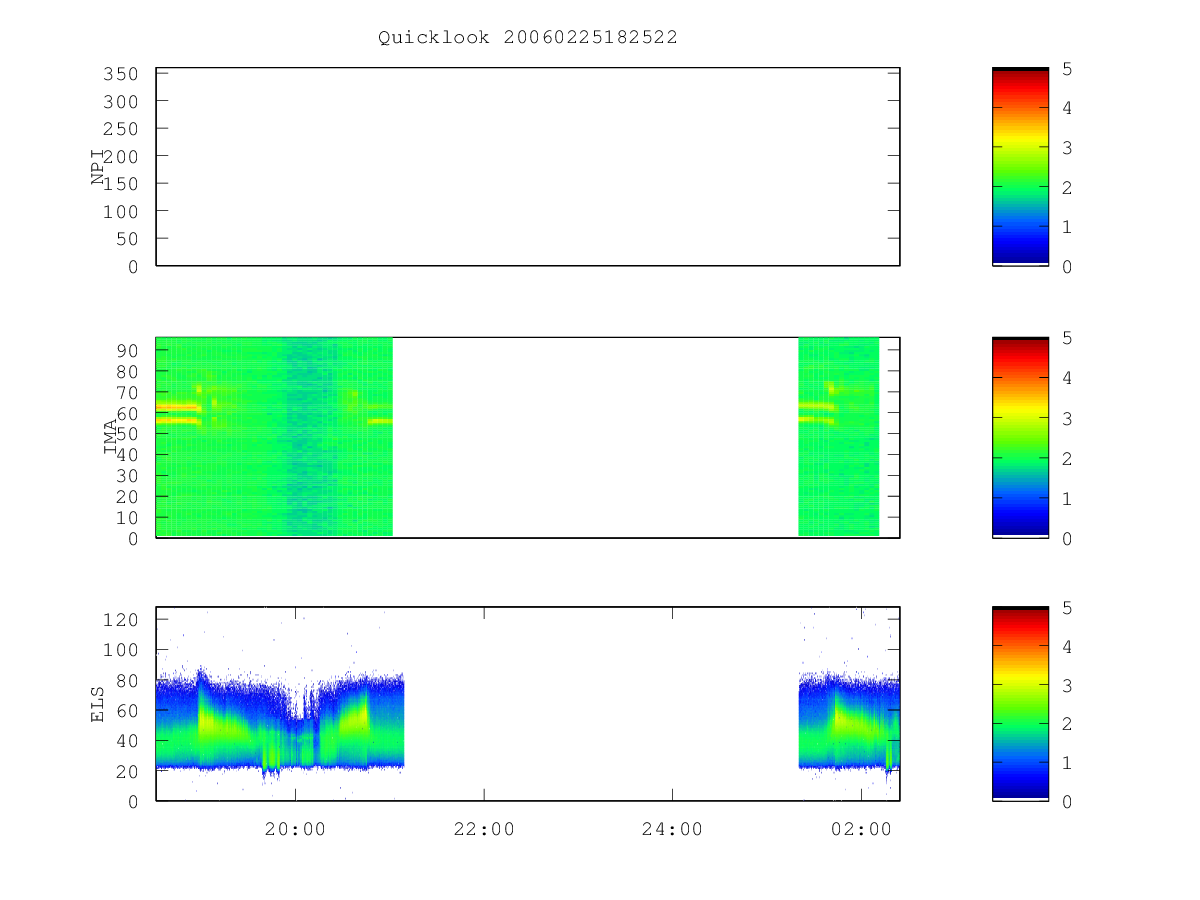Click the 22:00 time axis label
Viewport: 1200px width, 900px height.
(484, 829)
